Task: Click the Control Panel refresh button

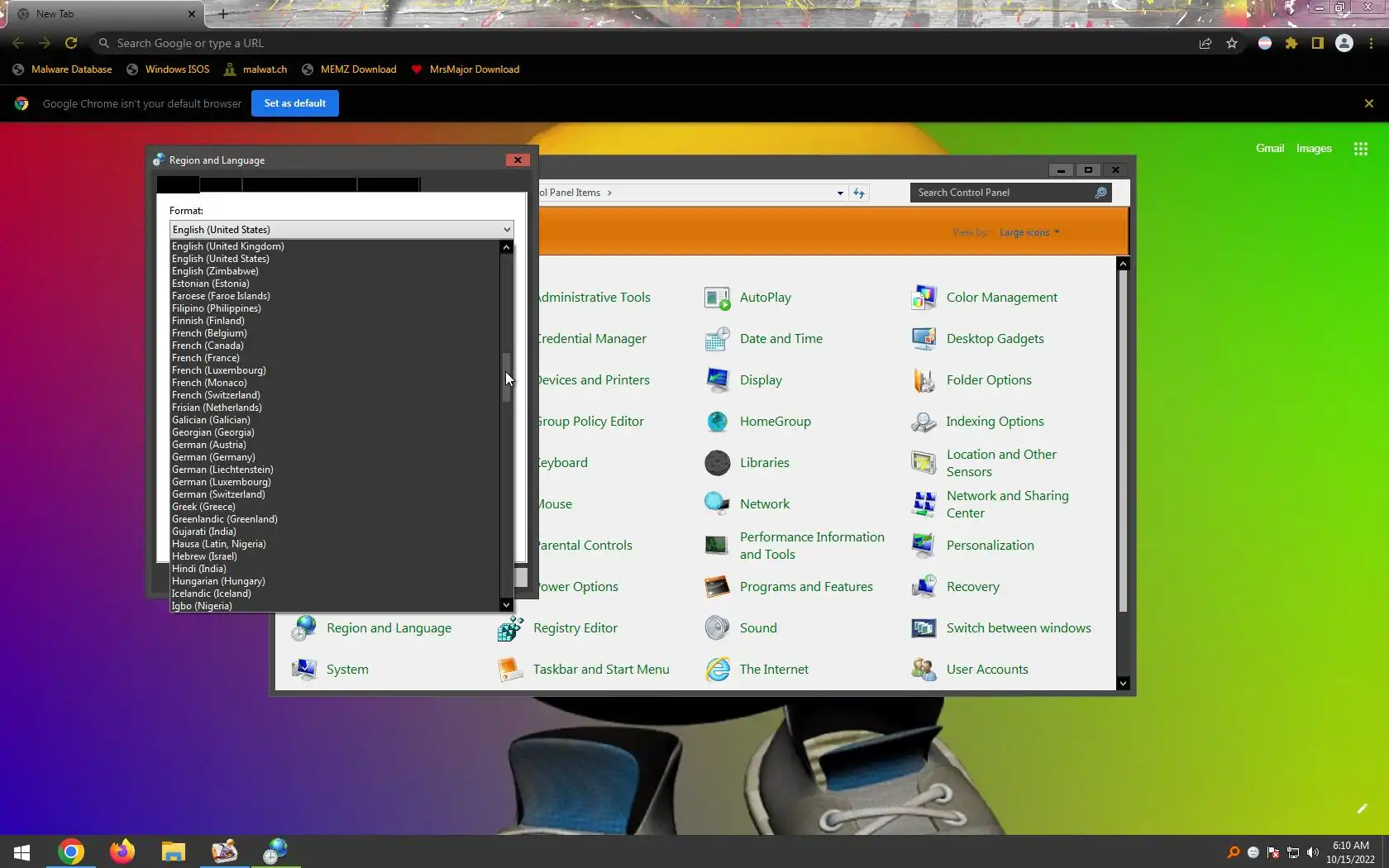Action: coord(859,193)
